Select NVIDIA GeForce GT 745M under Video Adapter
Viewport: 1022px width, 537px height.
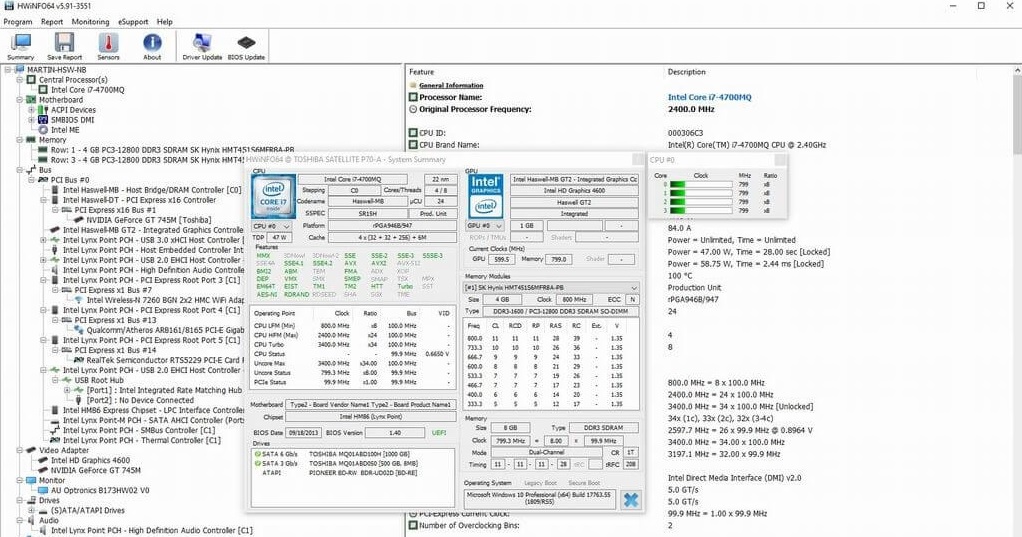96,470
